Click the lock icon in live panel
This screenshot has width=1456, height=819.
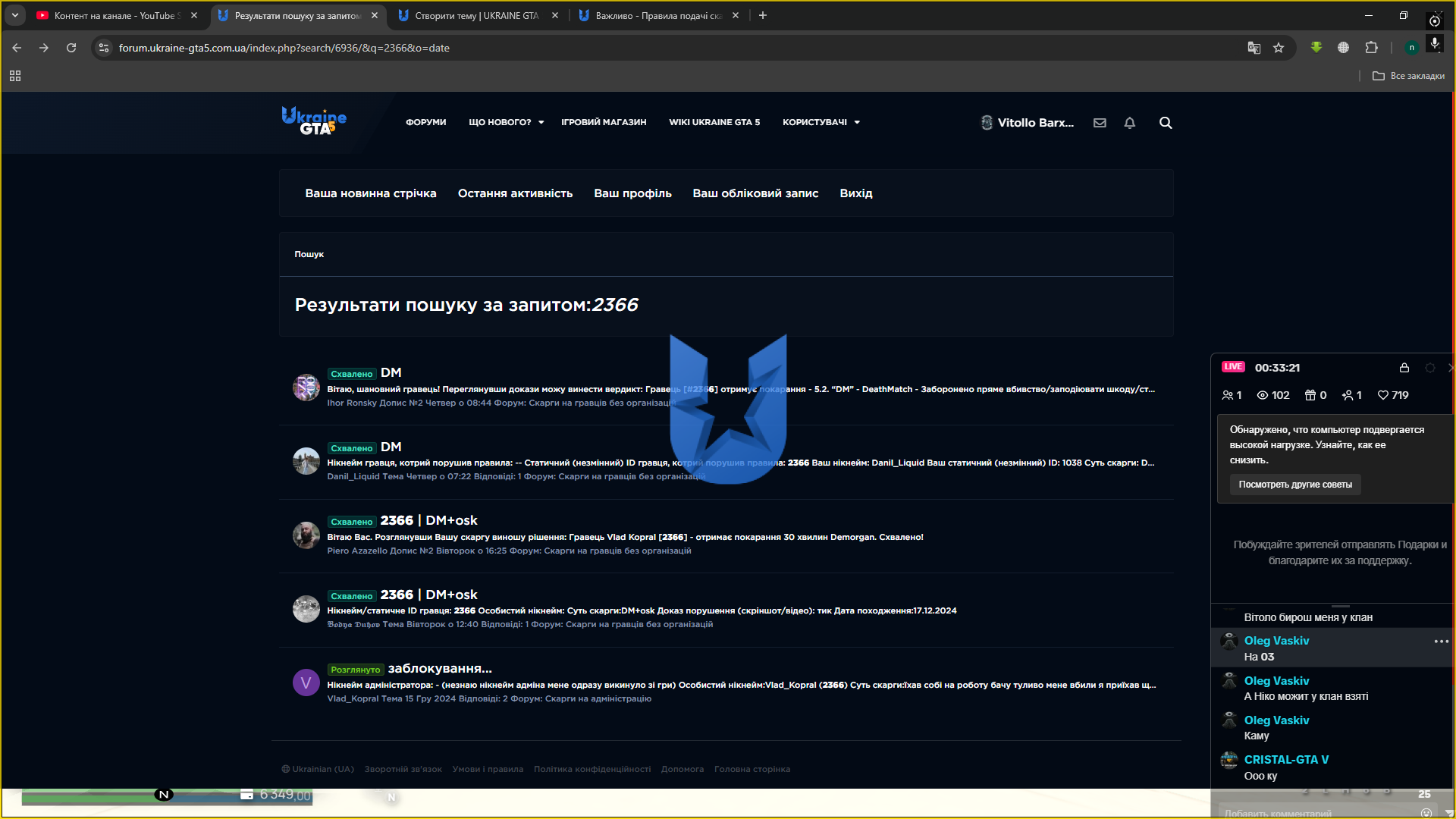click(1404, 368)
